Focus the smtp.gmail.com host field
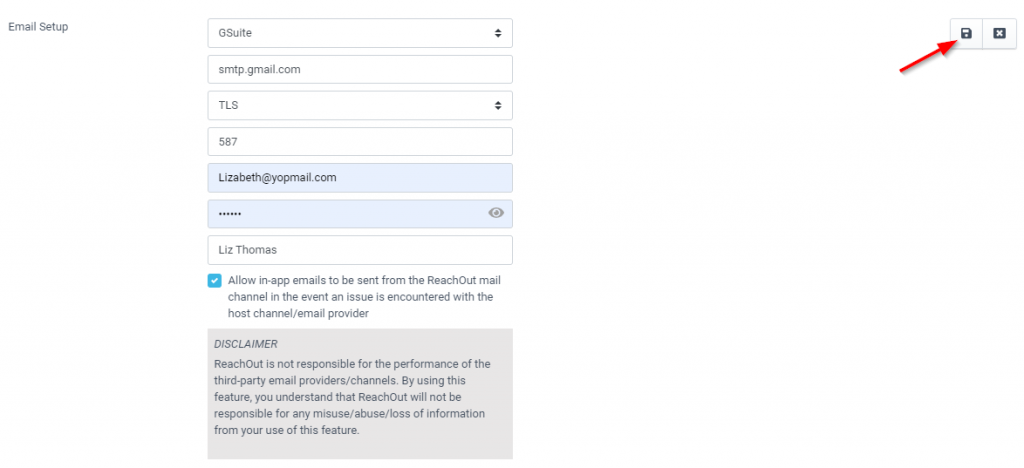 click(360, 69)
